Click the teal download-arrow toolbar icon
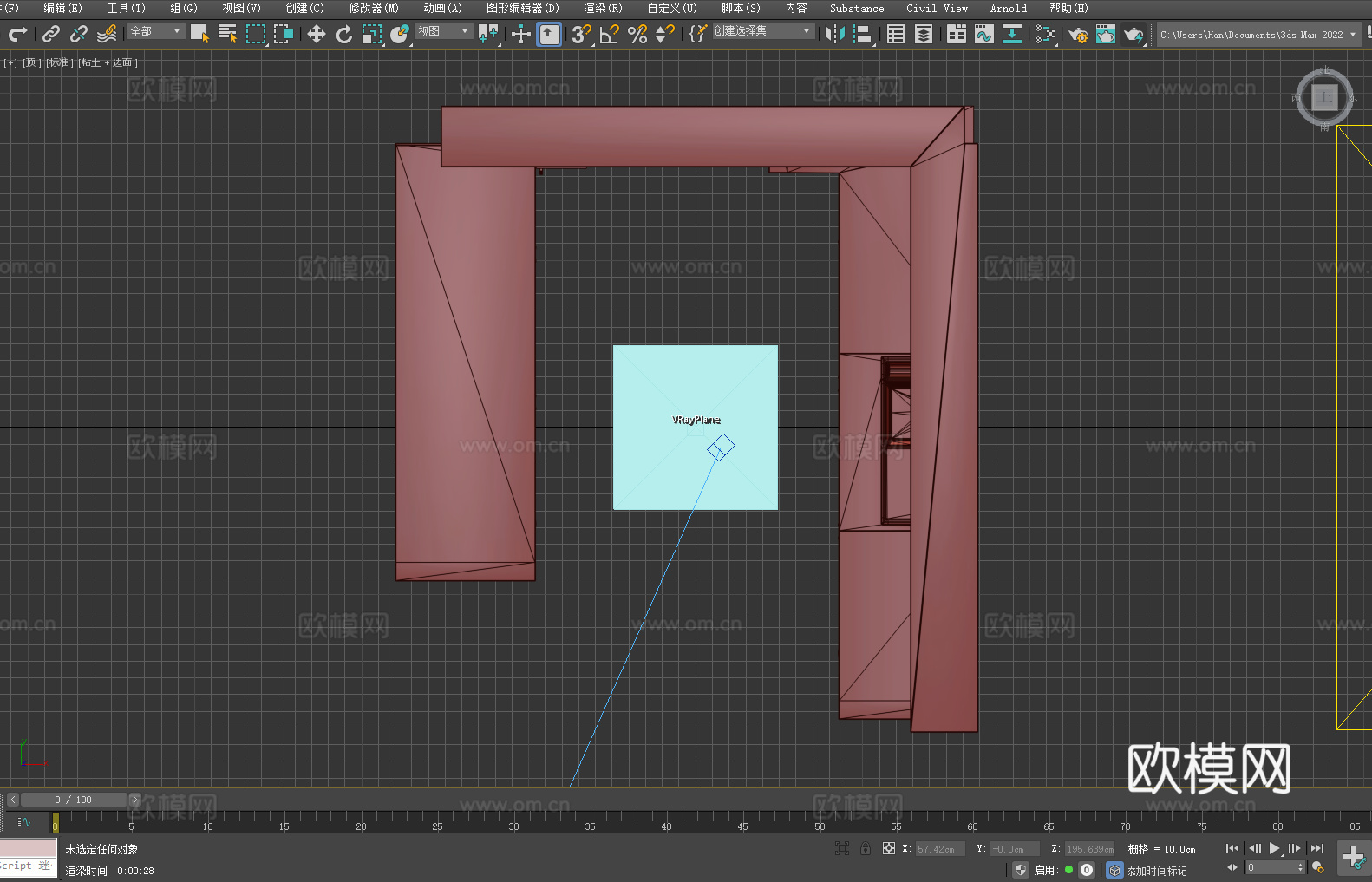Screen dimensions: 1372x882 point(1012,34)
